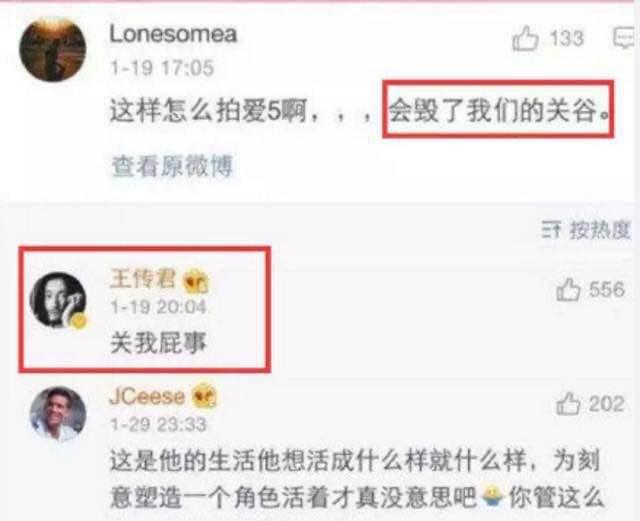The height and width of the screenshot is (521, 640).
Task: Click the 查看原微博 link
Action: click(172, 165)
